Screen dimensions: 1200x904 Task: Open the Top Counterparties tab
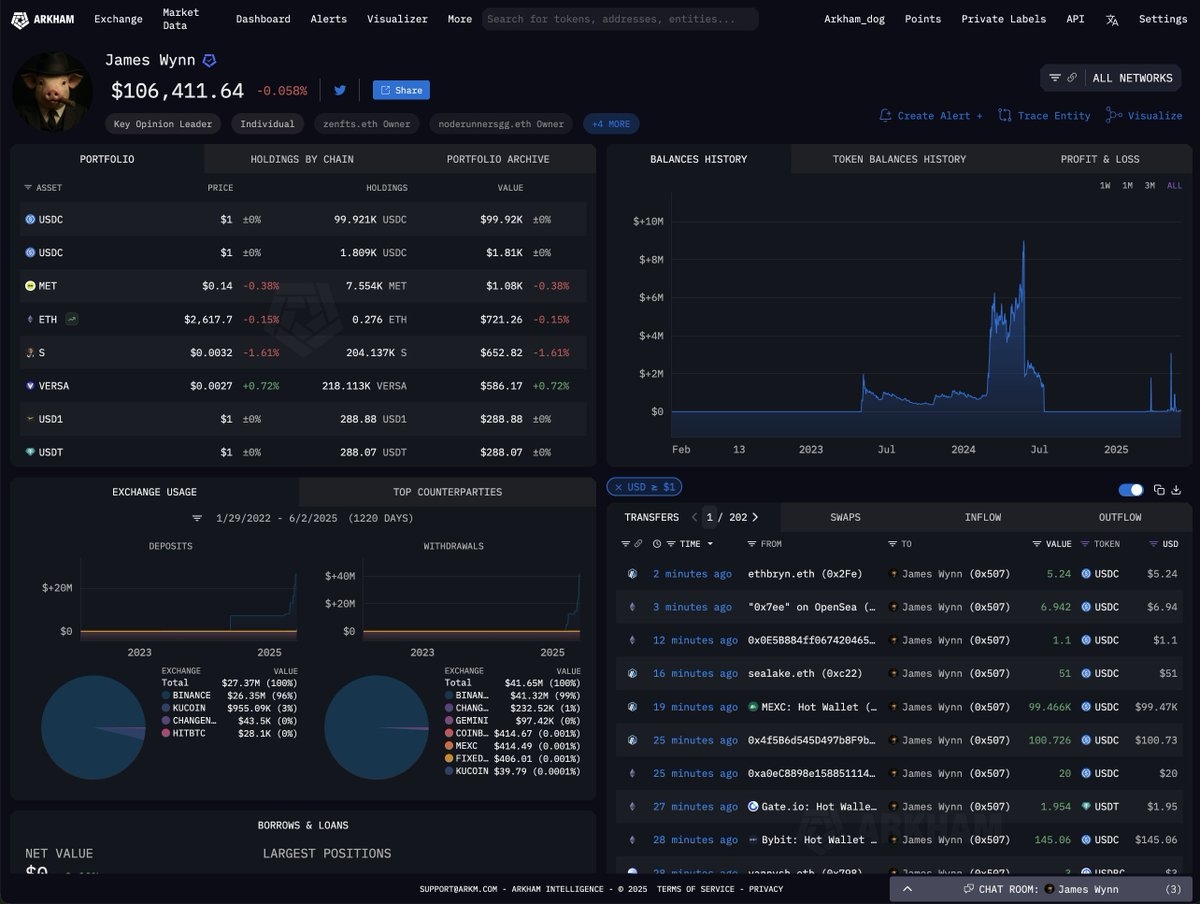pos(447,492)
